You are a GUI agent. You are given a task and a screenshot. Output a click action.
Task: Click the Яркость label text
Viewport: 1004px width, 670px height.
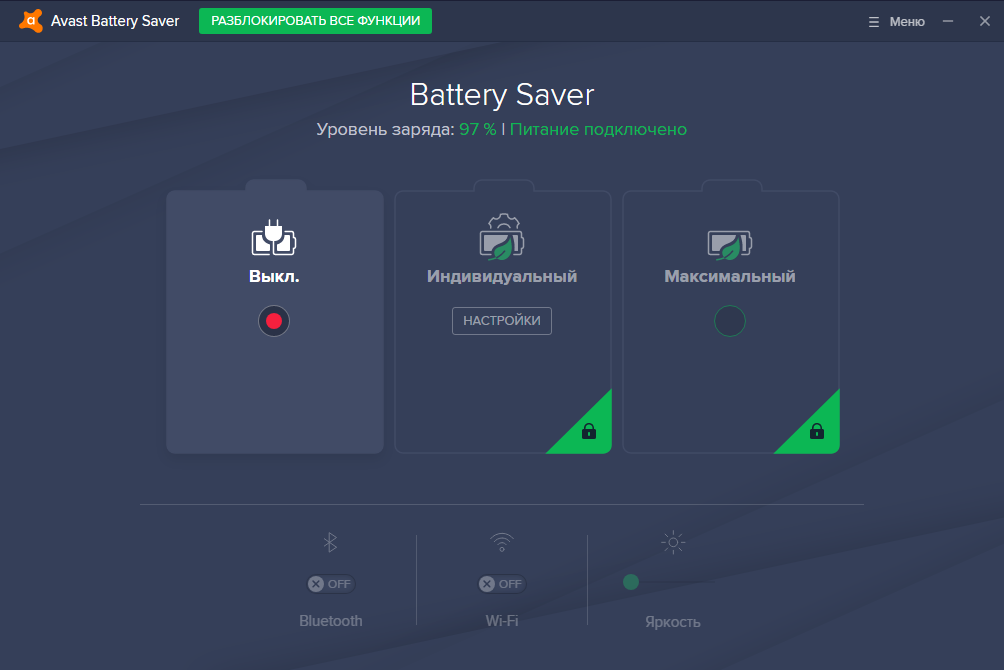tap(673, 623)
